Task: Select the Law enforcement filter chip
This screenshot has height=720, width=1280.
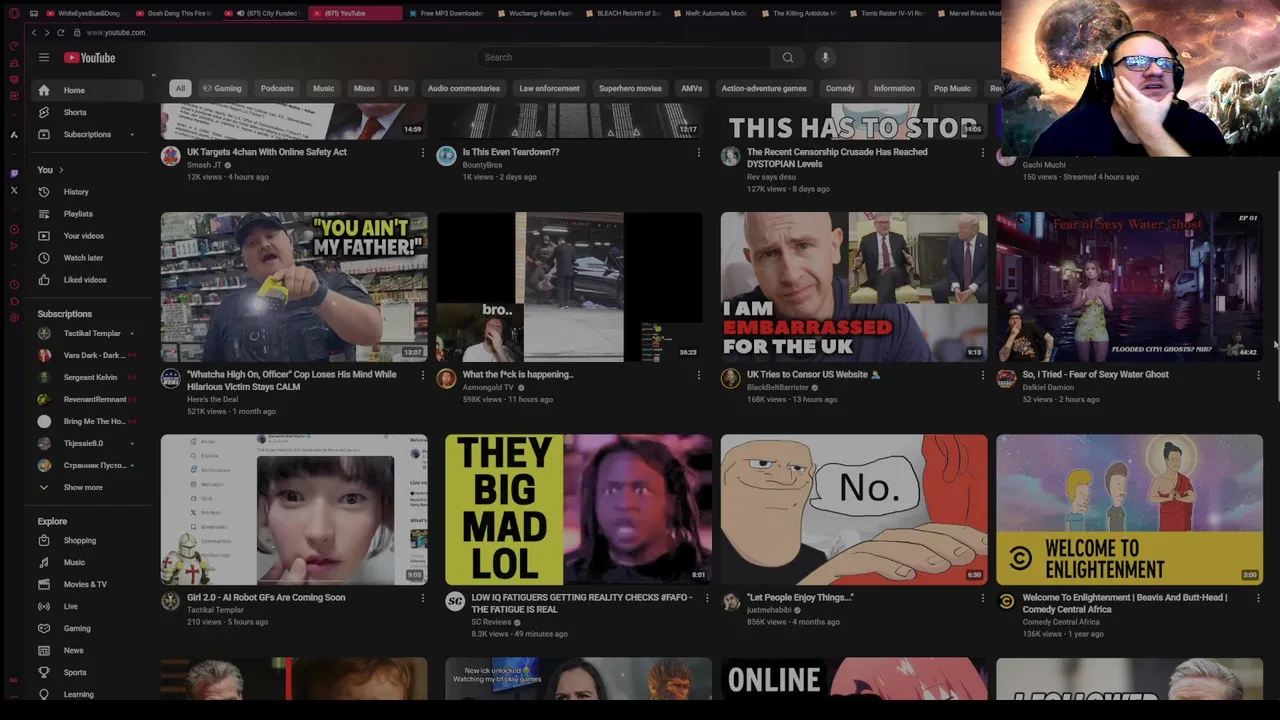Action: click(x=549, y=88)
